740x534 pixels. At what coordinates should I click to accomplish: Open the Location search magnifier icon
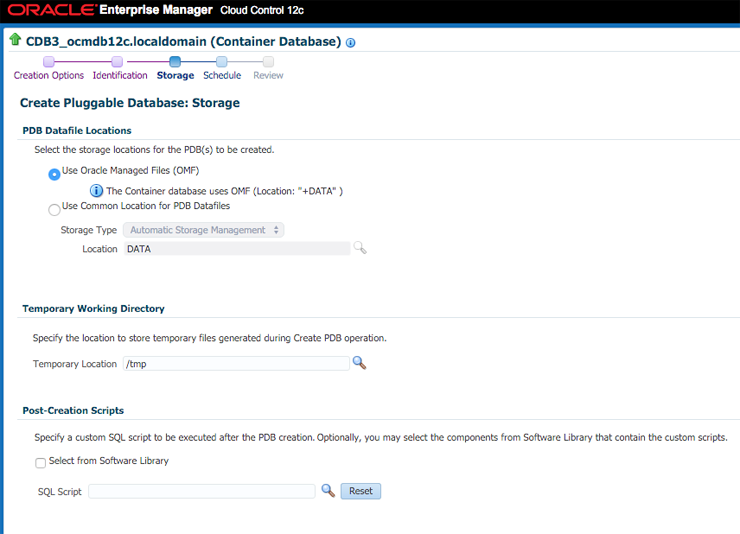[360, 248]
